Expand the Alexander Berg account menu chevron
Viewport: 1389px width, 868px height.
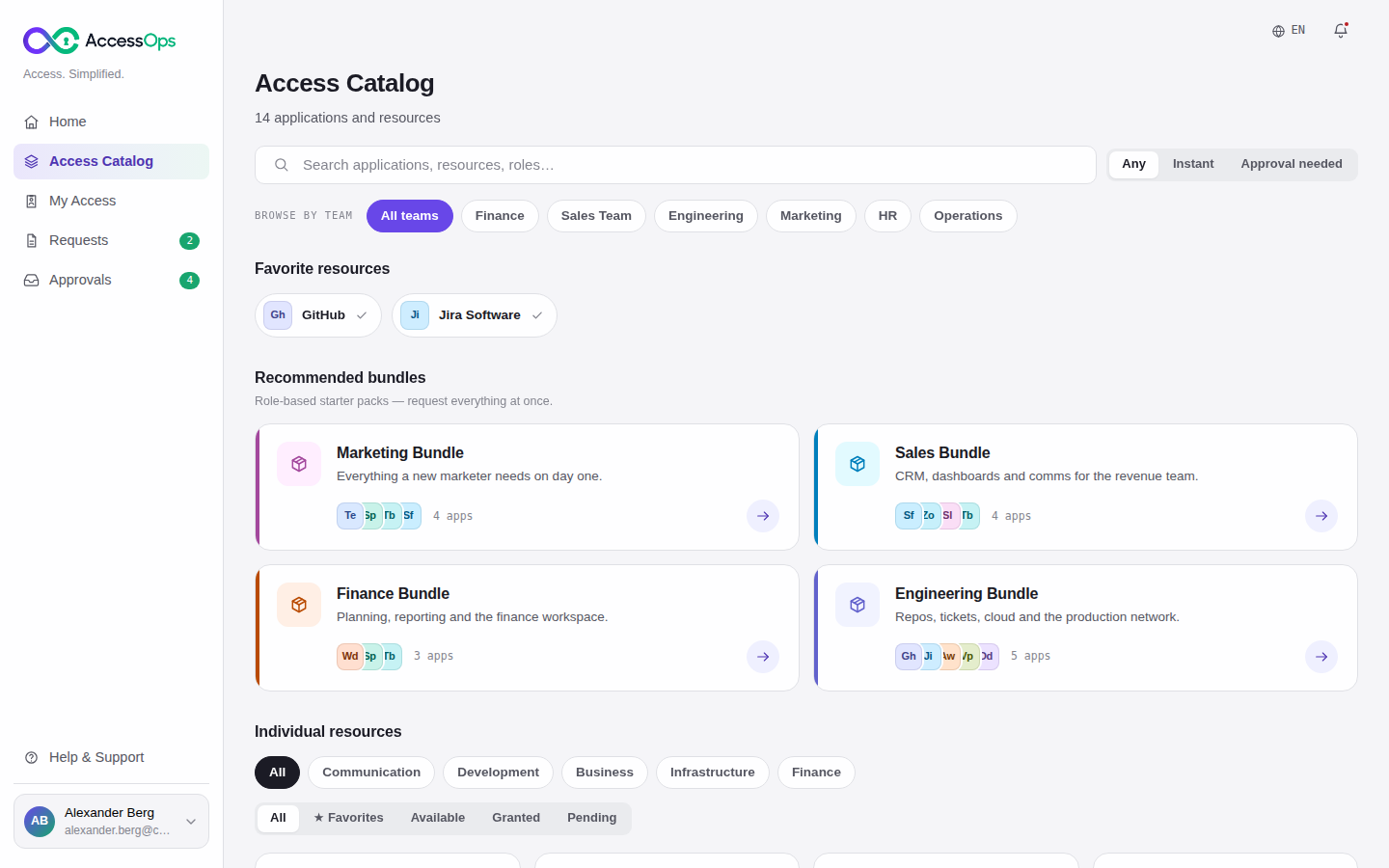[191, 822]
